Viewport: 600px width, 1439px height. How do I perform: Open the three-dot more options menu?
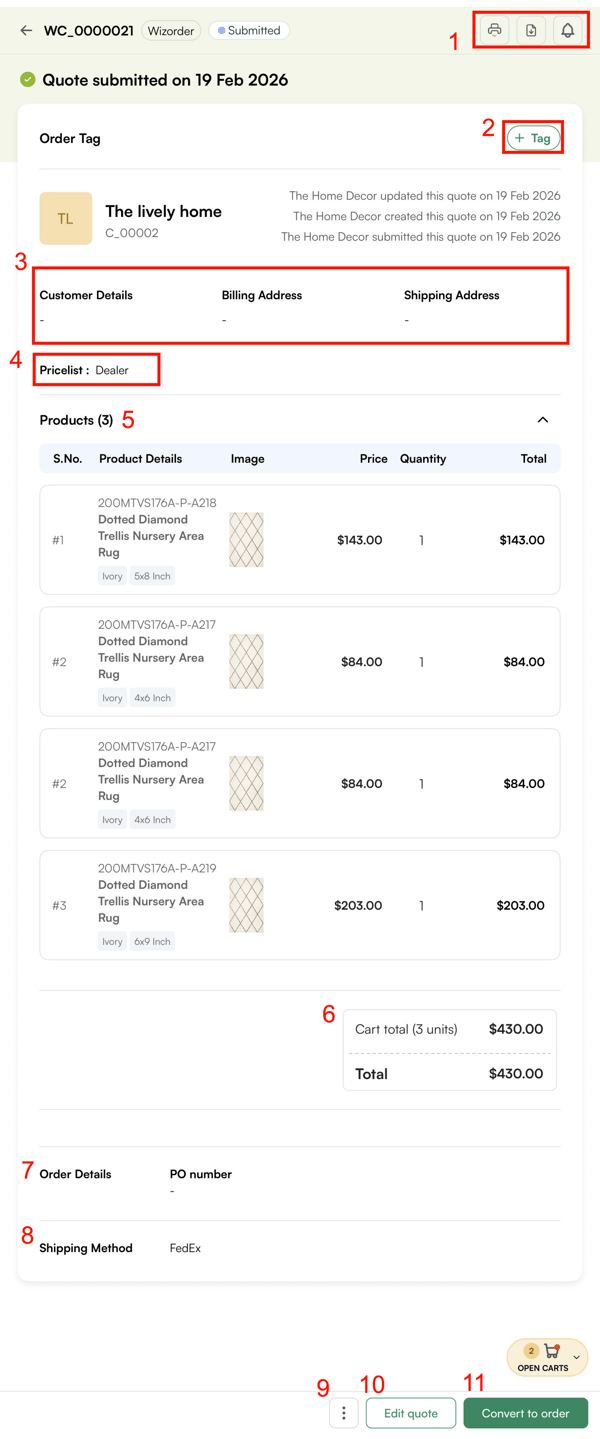[344, 1413]
